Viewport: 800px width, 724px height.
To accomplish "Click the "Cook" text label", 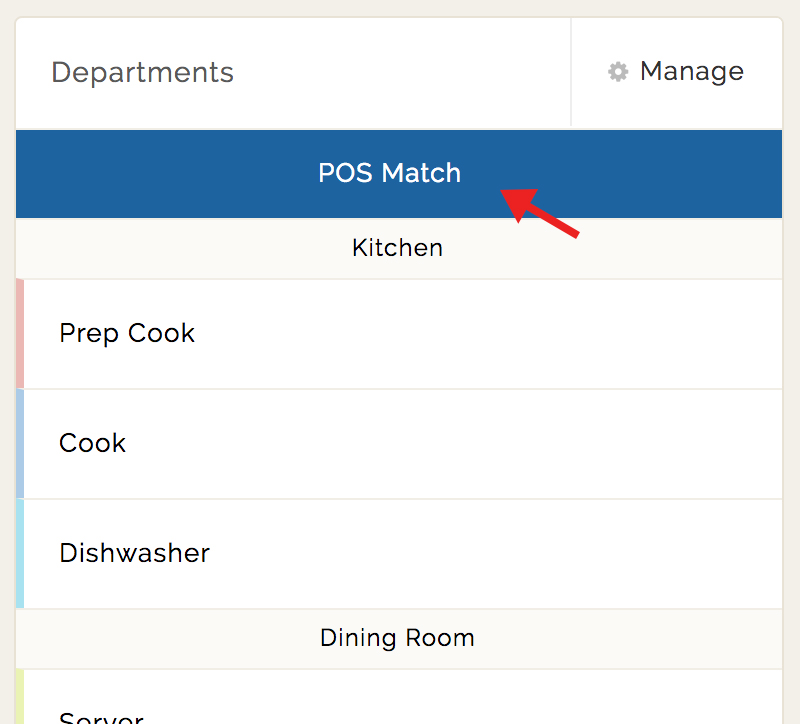I will [x=92, y=443].
